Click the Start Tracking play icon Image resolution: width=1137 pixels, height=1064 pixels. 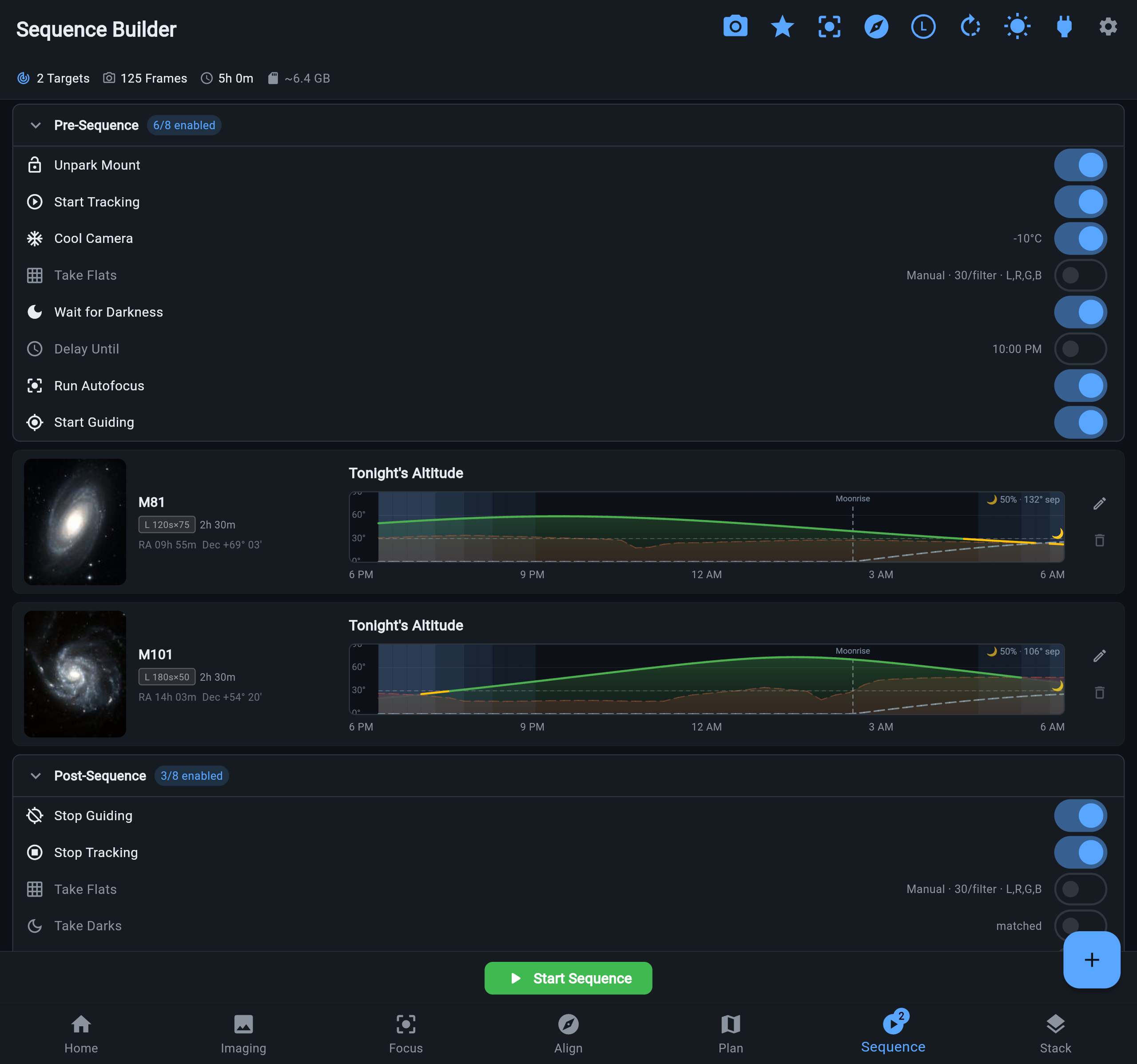coord(35,202)
